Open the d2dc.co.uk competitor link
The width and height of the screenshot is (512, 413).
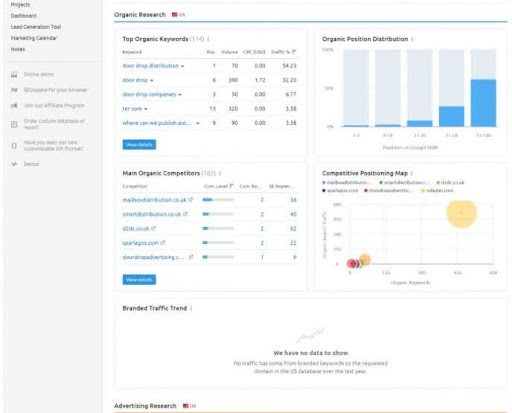click(136, 229)
